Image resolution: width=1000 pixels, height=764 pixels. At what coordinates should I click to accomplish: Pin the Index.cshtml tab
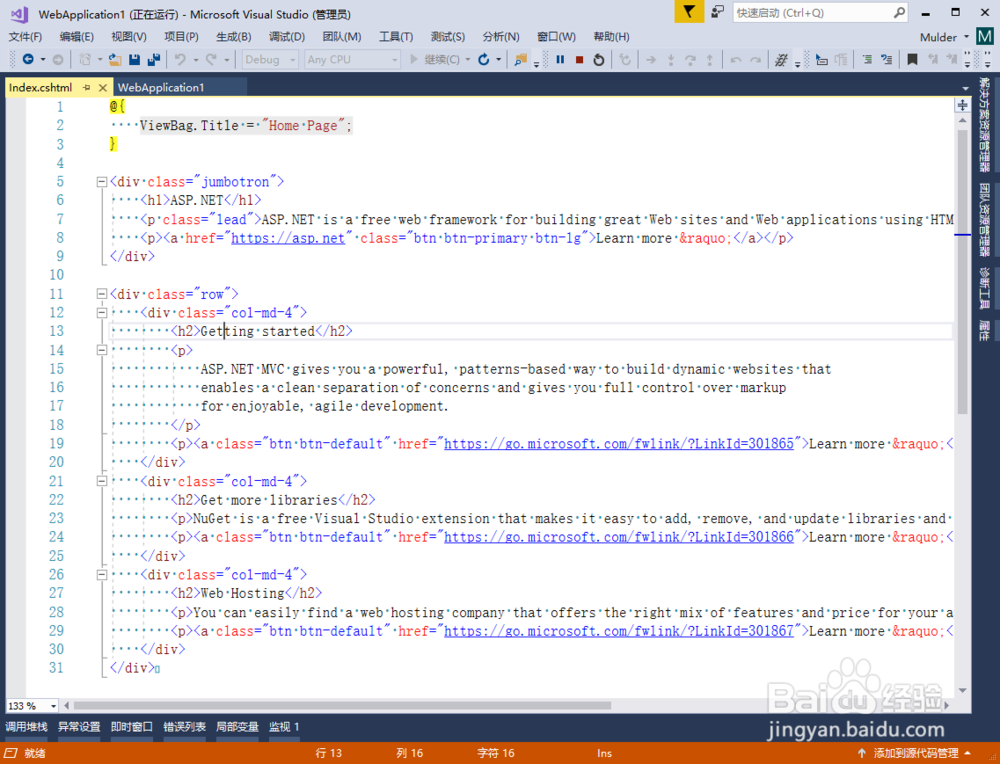[87, 87]
